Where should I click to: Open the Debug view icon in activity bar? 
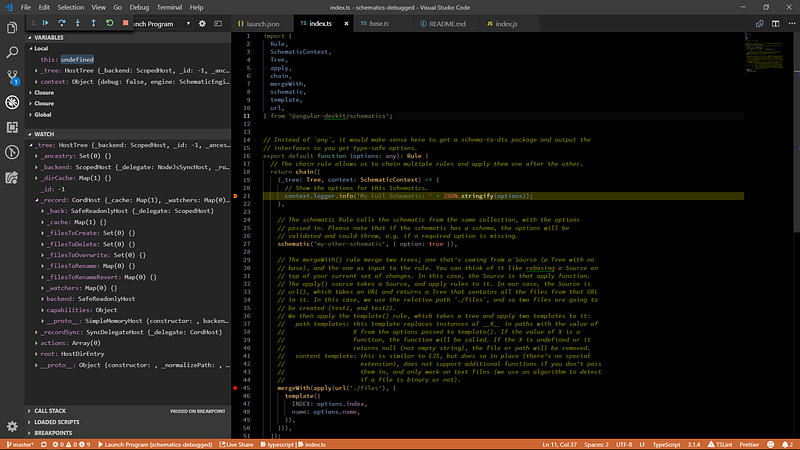(x=12, y=102)
